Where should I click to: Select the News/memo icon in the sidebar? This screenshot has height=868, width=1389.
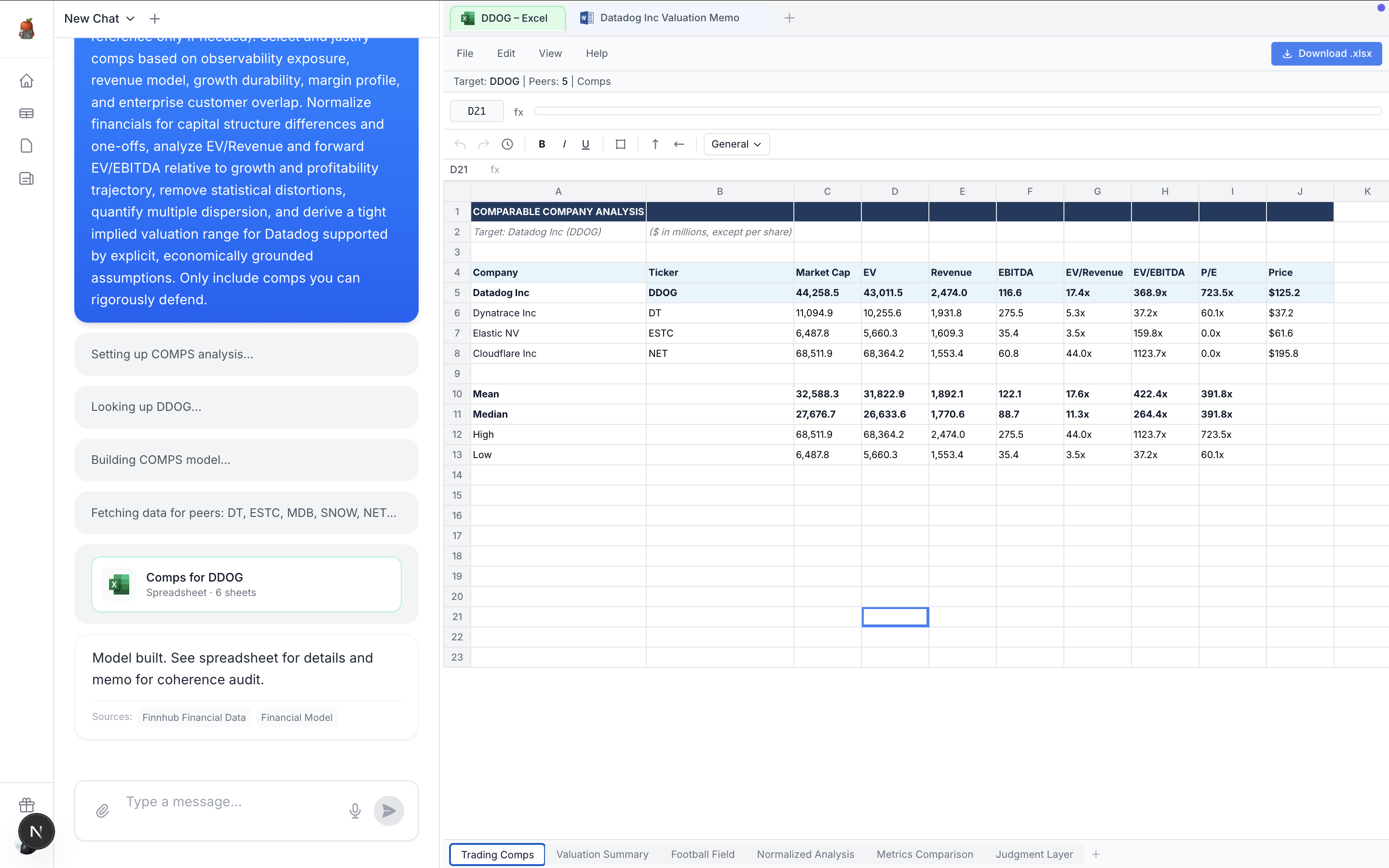click(27, 178)
